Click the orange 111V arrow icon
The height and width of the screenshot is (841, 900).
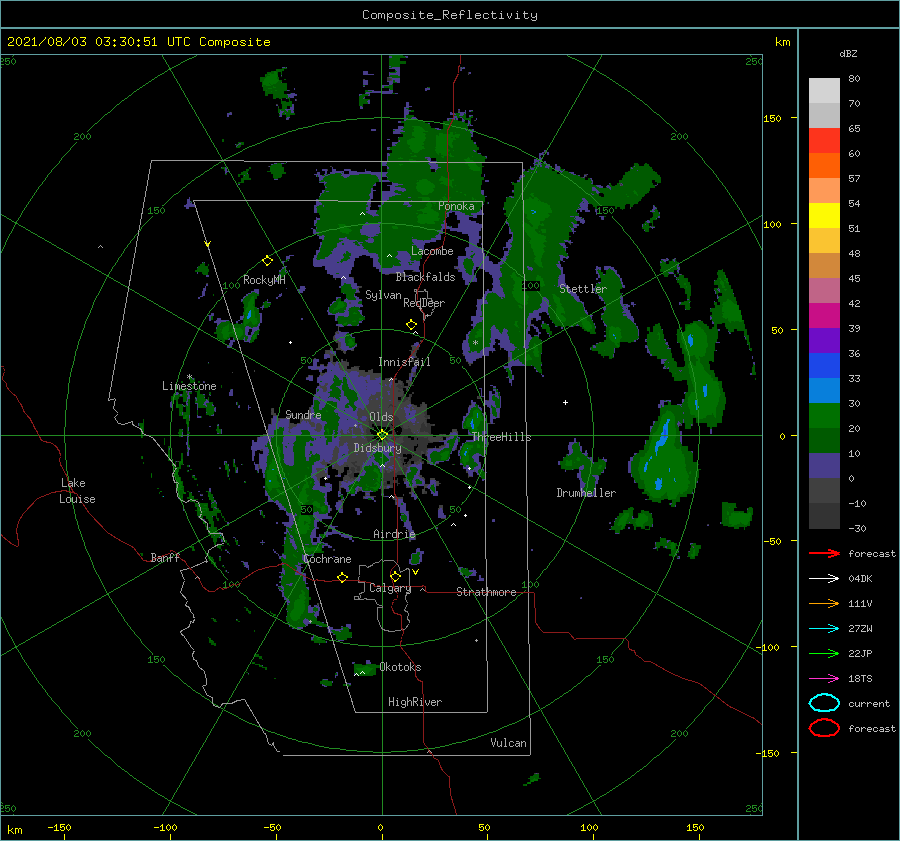coord(824,603)
